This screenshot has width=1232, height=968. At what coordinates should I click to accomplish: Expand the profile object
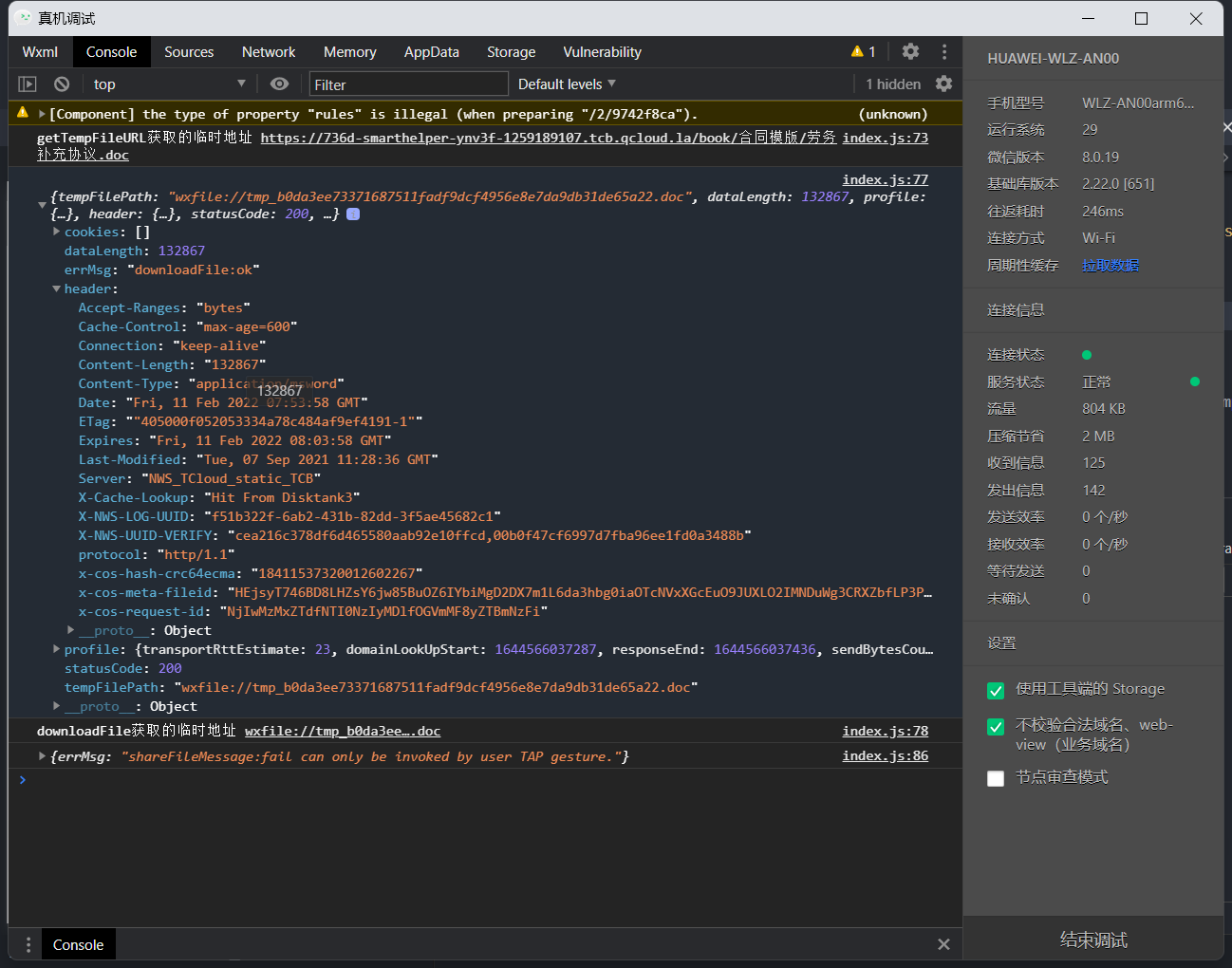pos(57,649)
